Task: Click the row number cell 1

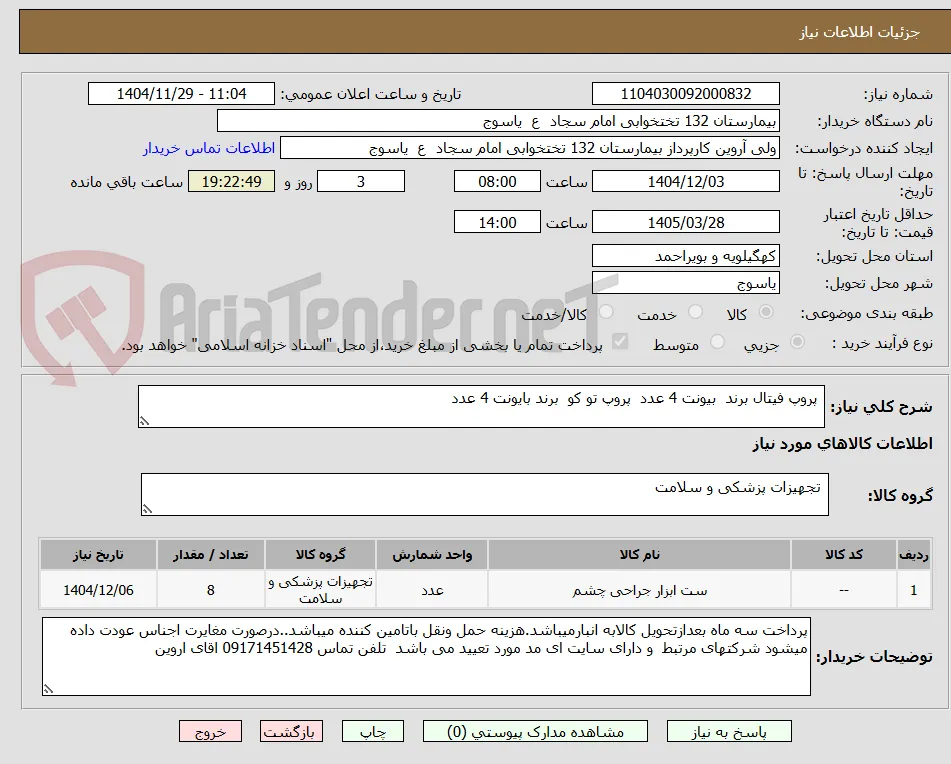Action: click(x=914, y=590)
